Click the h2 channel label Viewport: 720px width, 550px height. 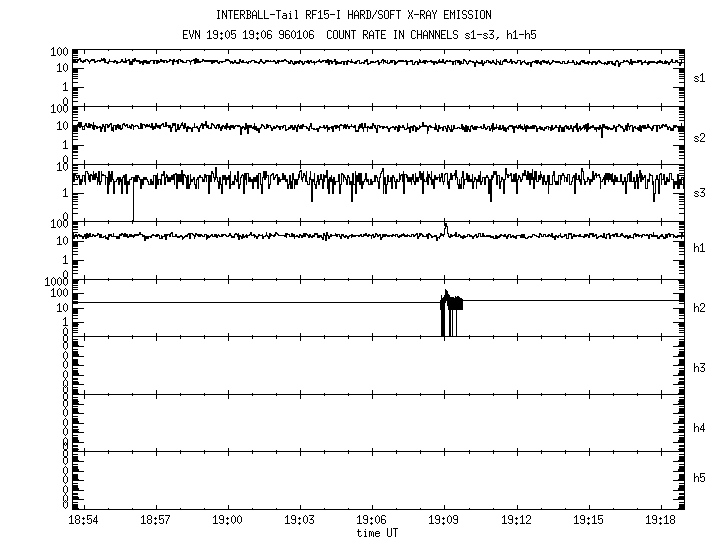click(700, 308)
